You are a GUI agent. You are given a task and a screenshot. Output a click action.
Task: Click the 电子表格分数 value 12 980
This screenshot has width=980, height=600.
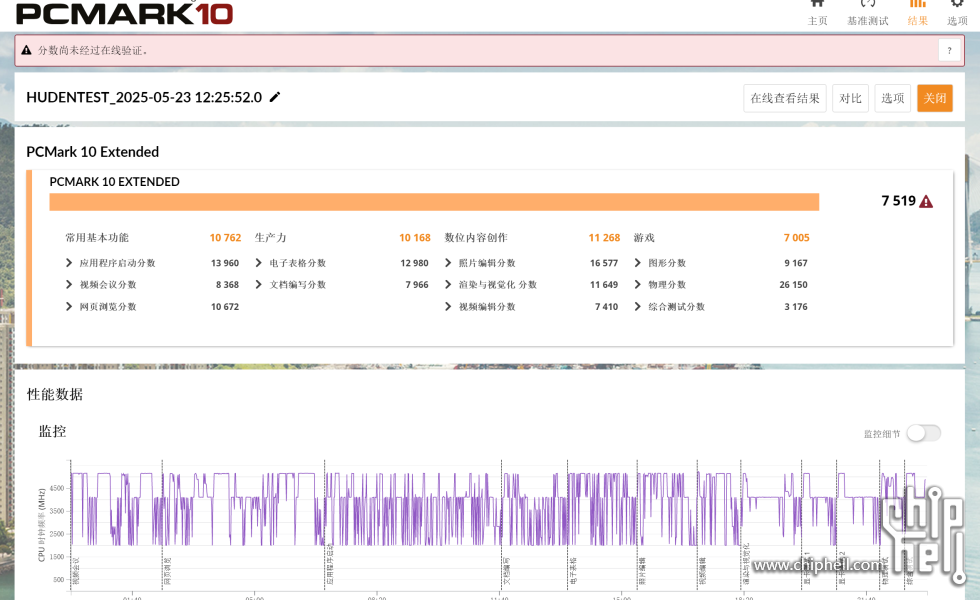tap(414, 263)
